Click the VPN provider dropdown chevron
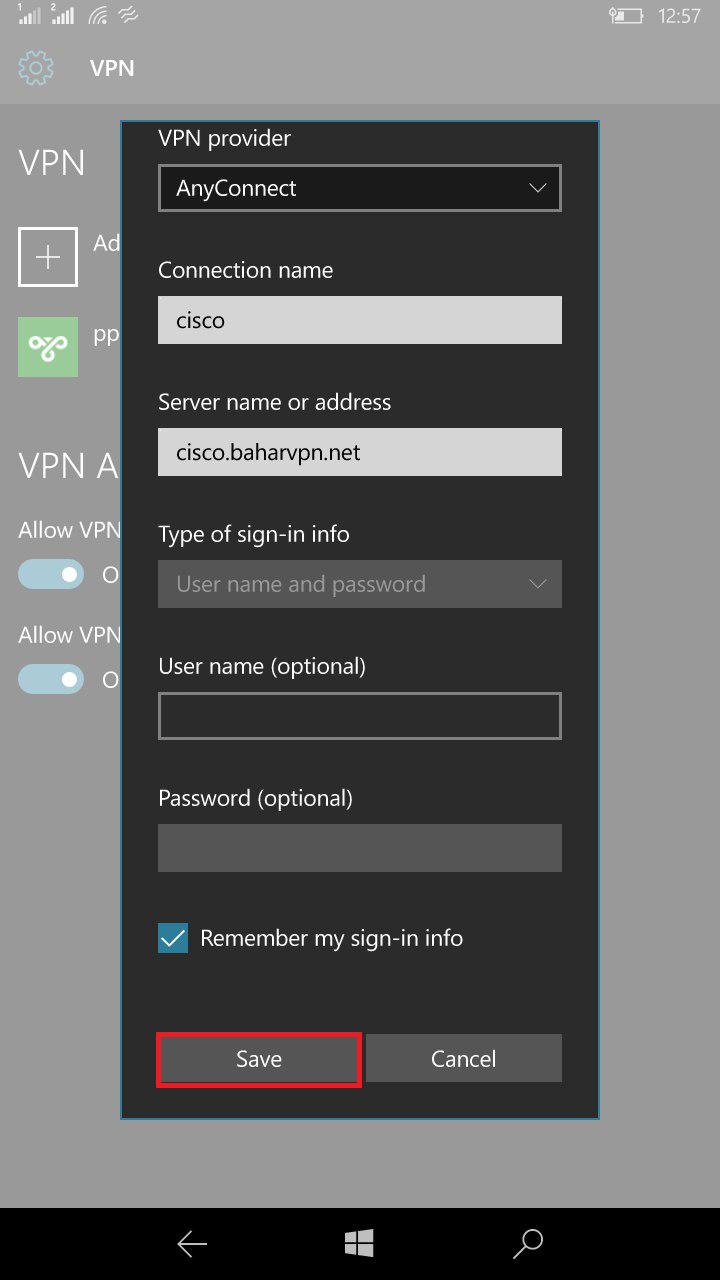Viewport: 720px width, 1280px height. point(537,188)
